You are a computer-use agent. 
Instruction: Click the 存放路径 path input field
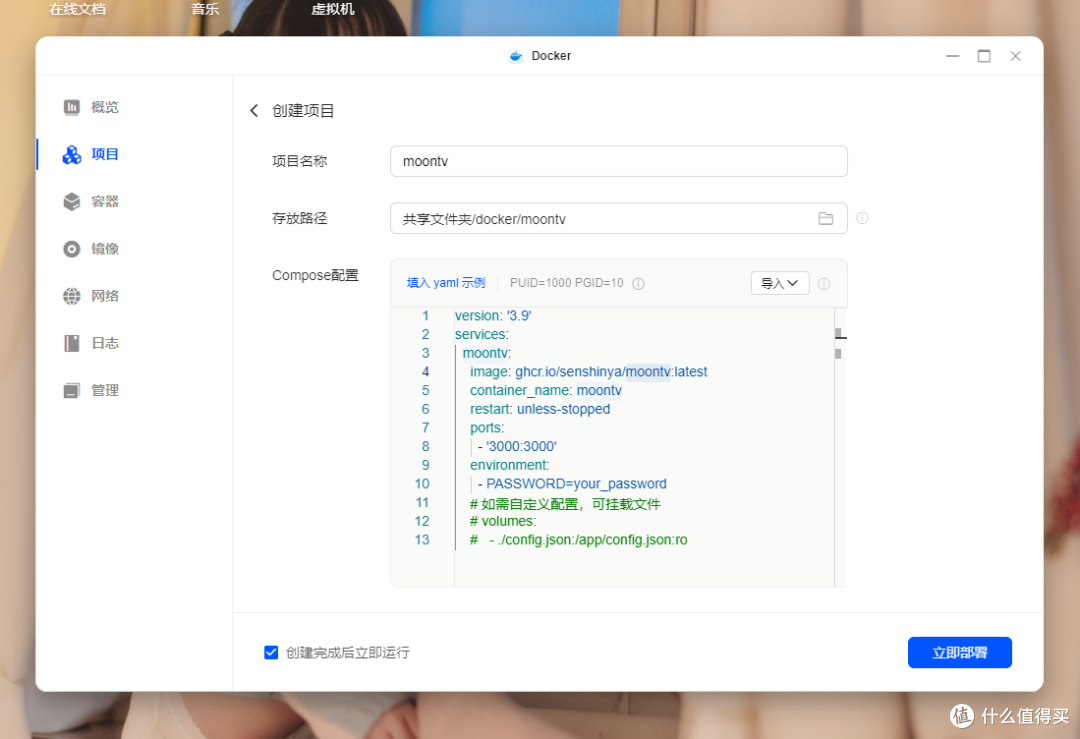618,218
